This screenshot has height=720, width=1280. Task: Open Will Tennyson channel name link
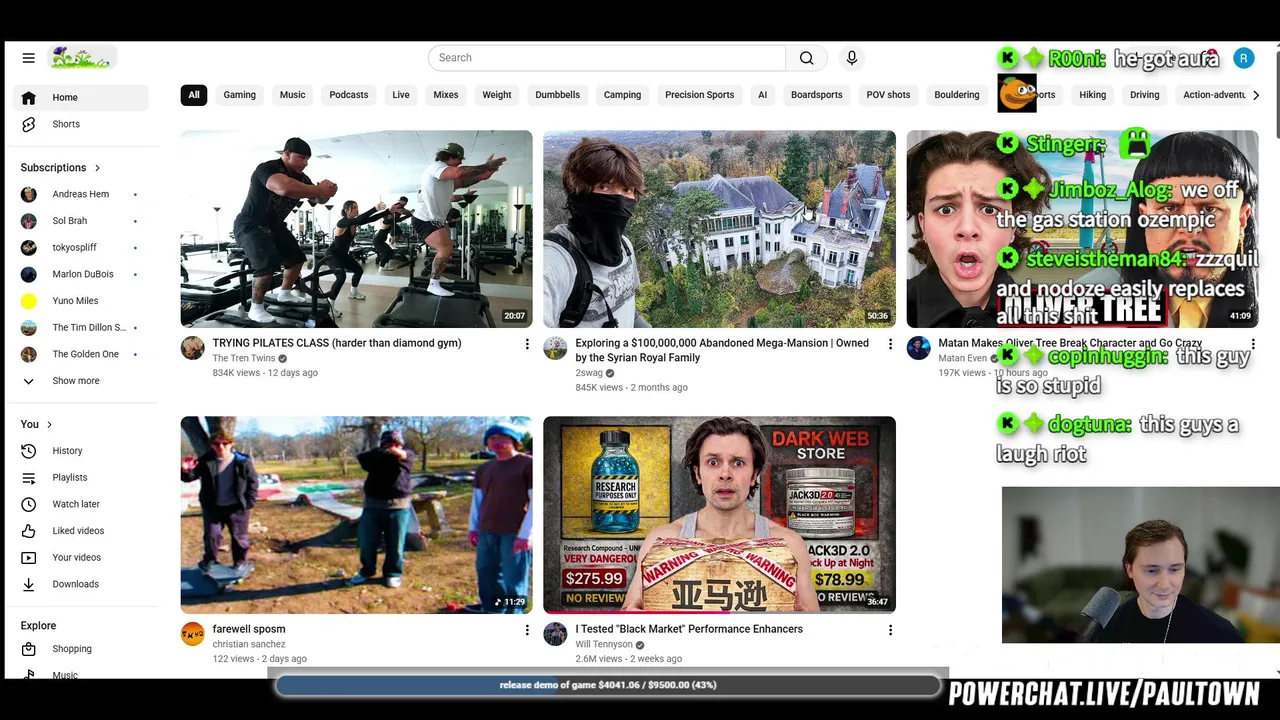click(x=603, y=644)
